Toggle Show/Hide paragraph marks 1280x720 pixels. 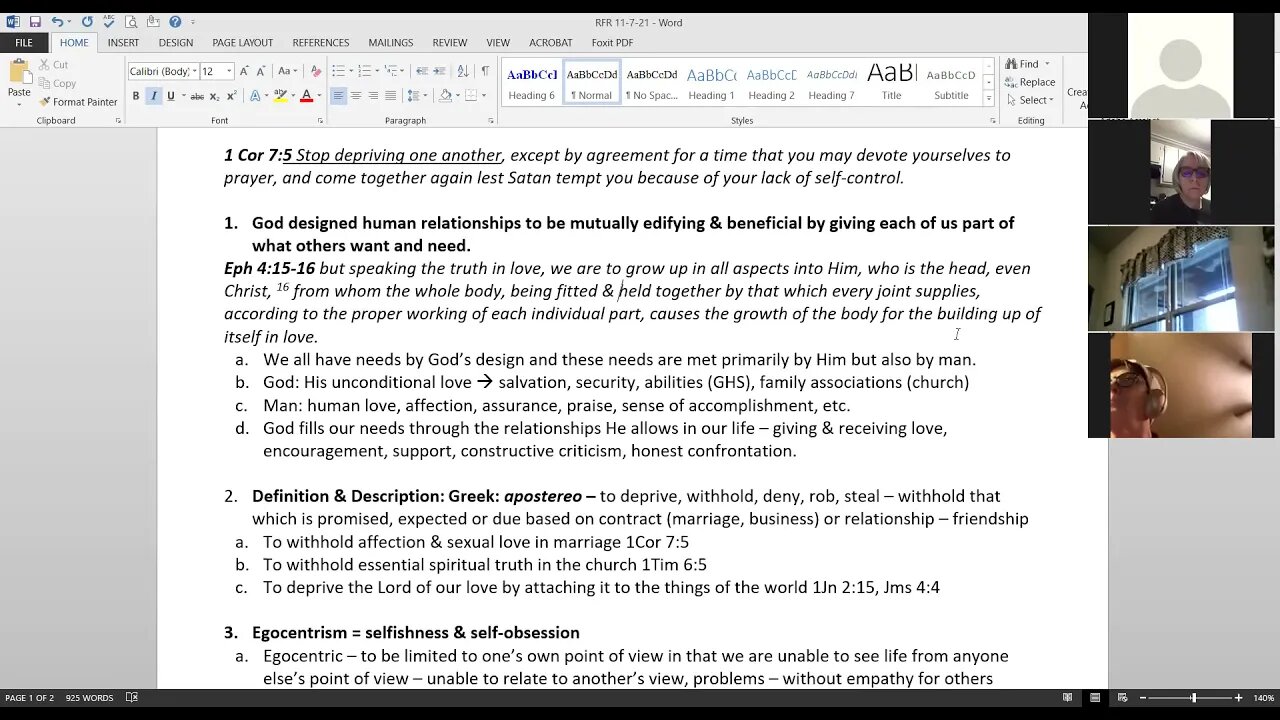click(x=485, y=71)
